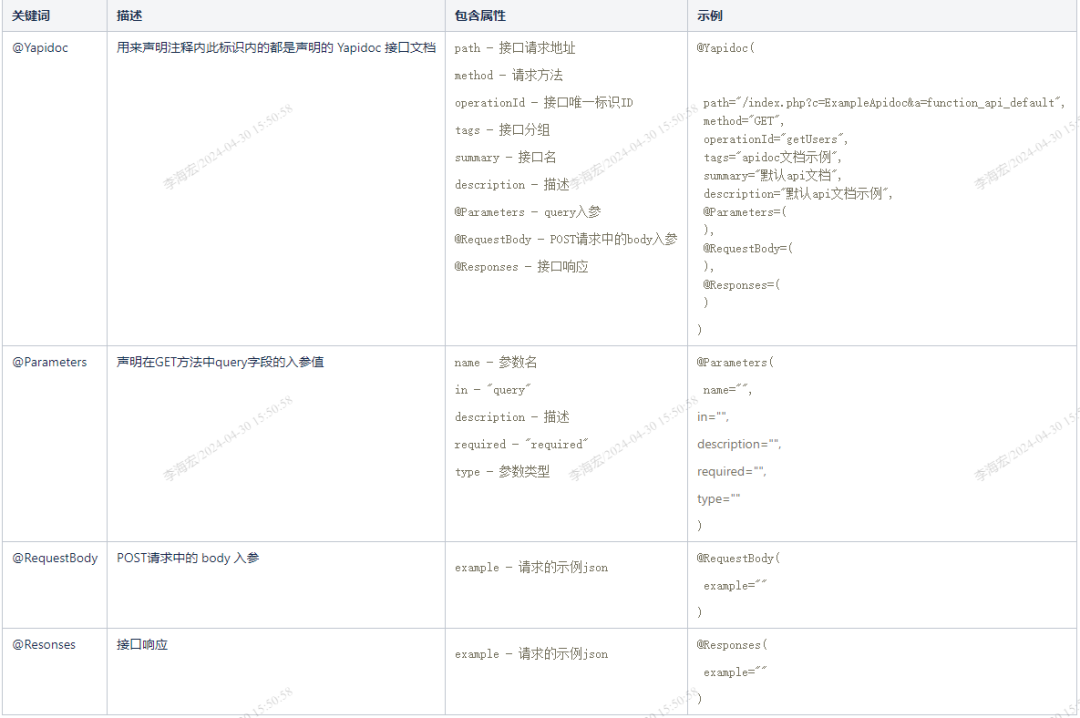Click the '@Responses(' example opening line
1080x718 pixels.
731,645
